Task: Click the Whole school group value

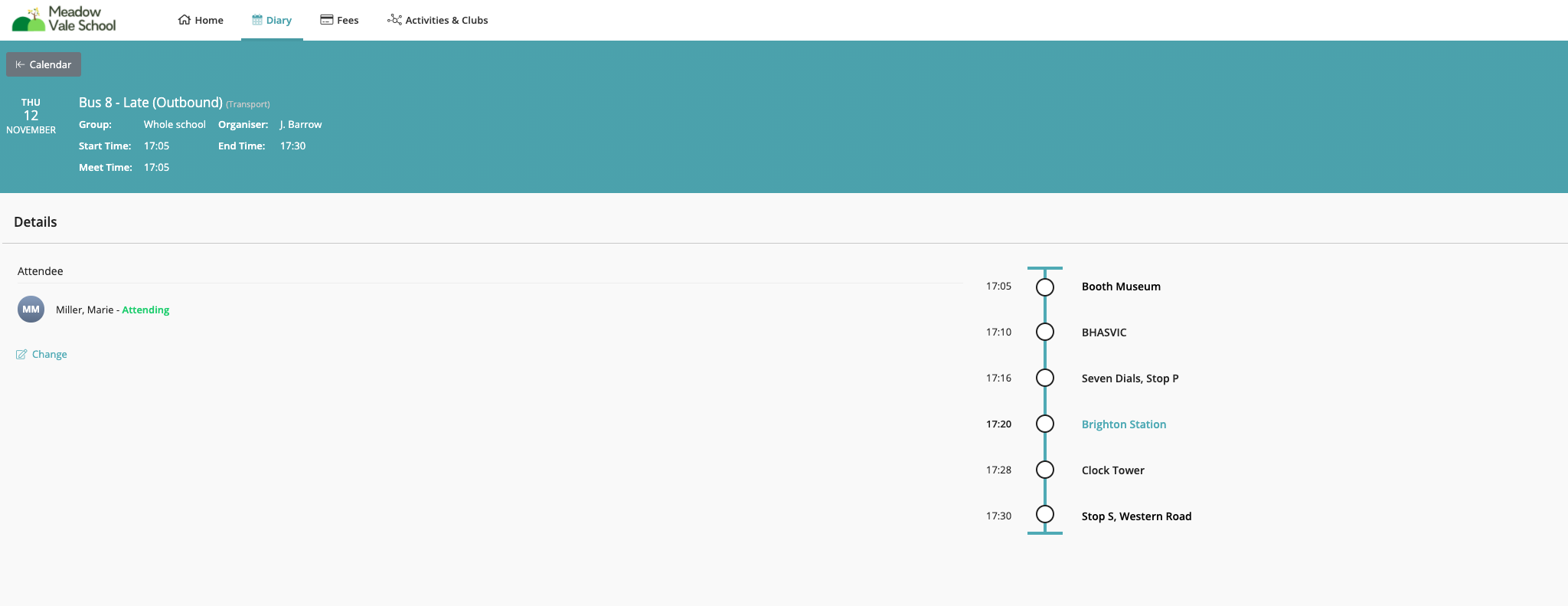Action: tap(175, 124)
